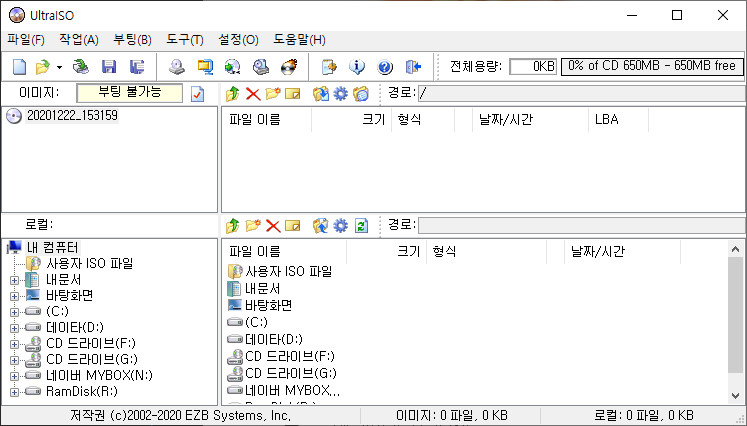Open the 설정(O) menu
The height and width of the screenshot is (426, 747).
click(x=238, y=40)
